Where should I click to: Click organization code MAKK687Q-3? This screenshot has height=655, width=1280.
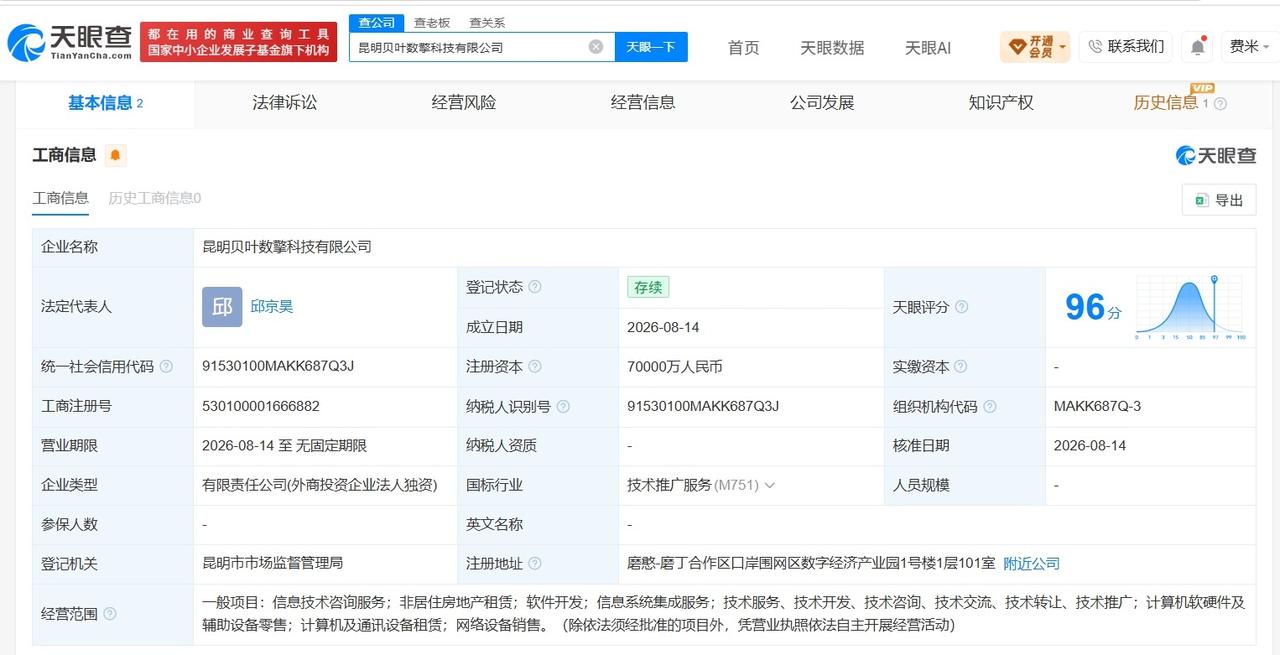pos(1097,407)
